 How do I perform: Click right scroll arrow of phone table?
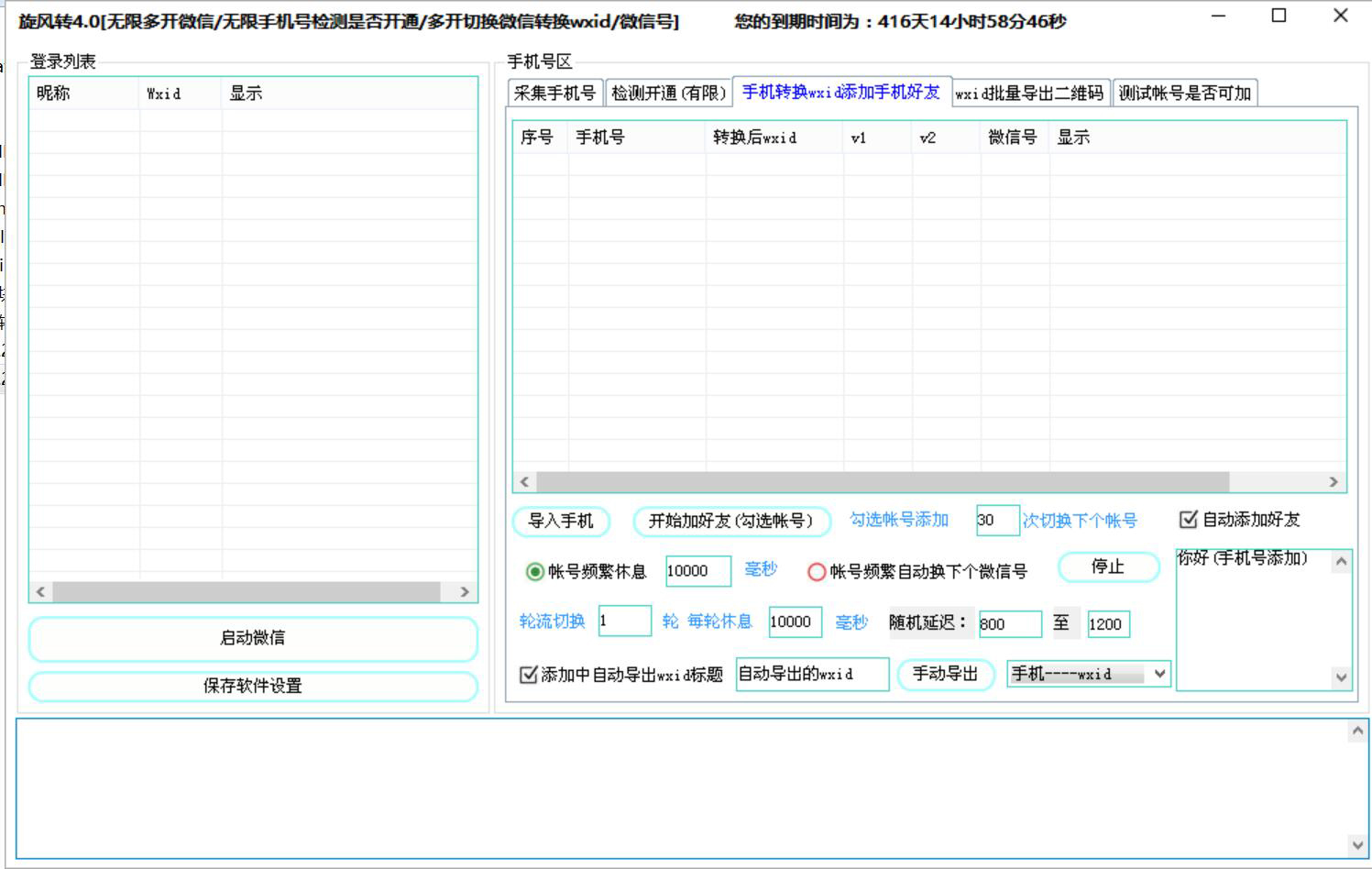[1334, 482]
